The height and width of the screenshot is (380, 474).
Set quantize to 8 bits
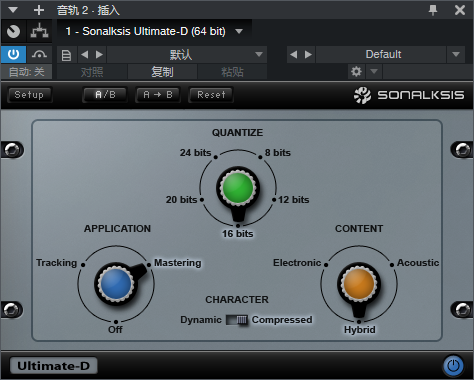[x=278, y=153]
